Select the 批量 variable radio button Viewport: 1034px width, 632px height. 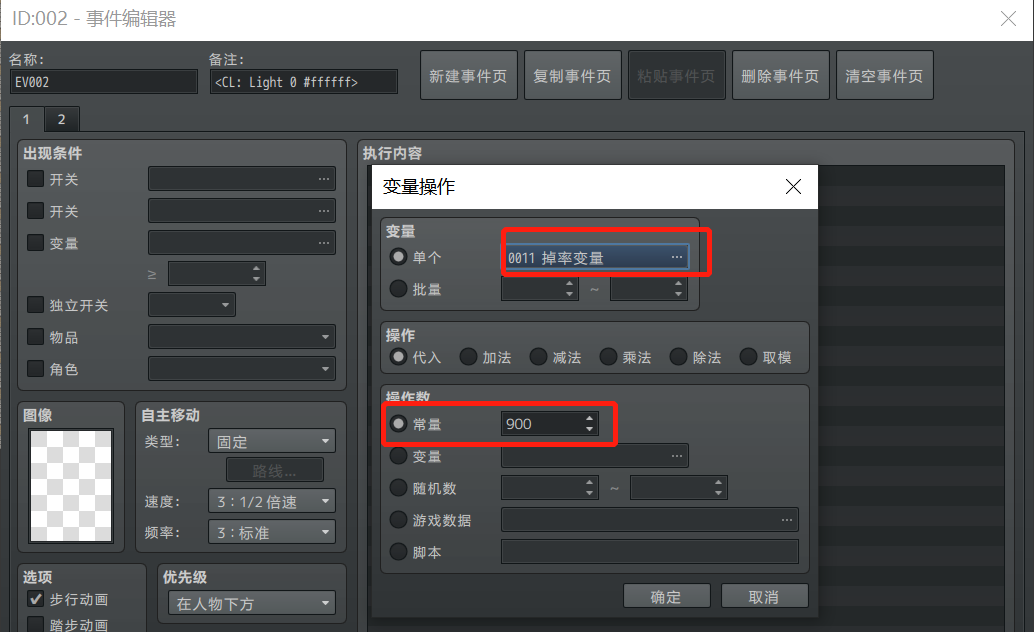point(398,288)
